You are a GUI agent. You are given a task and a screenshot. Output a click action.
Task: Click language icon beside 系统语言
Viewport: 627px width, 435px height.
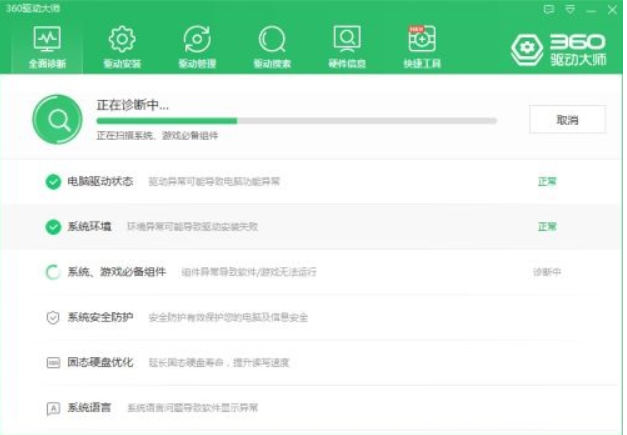[53, 408]
